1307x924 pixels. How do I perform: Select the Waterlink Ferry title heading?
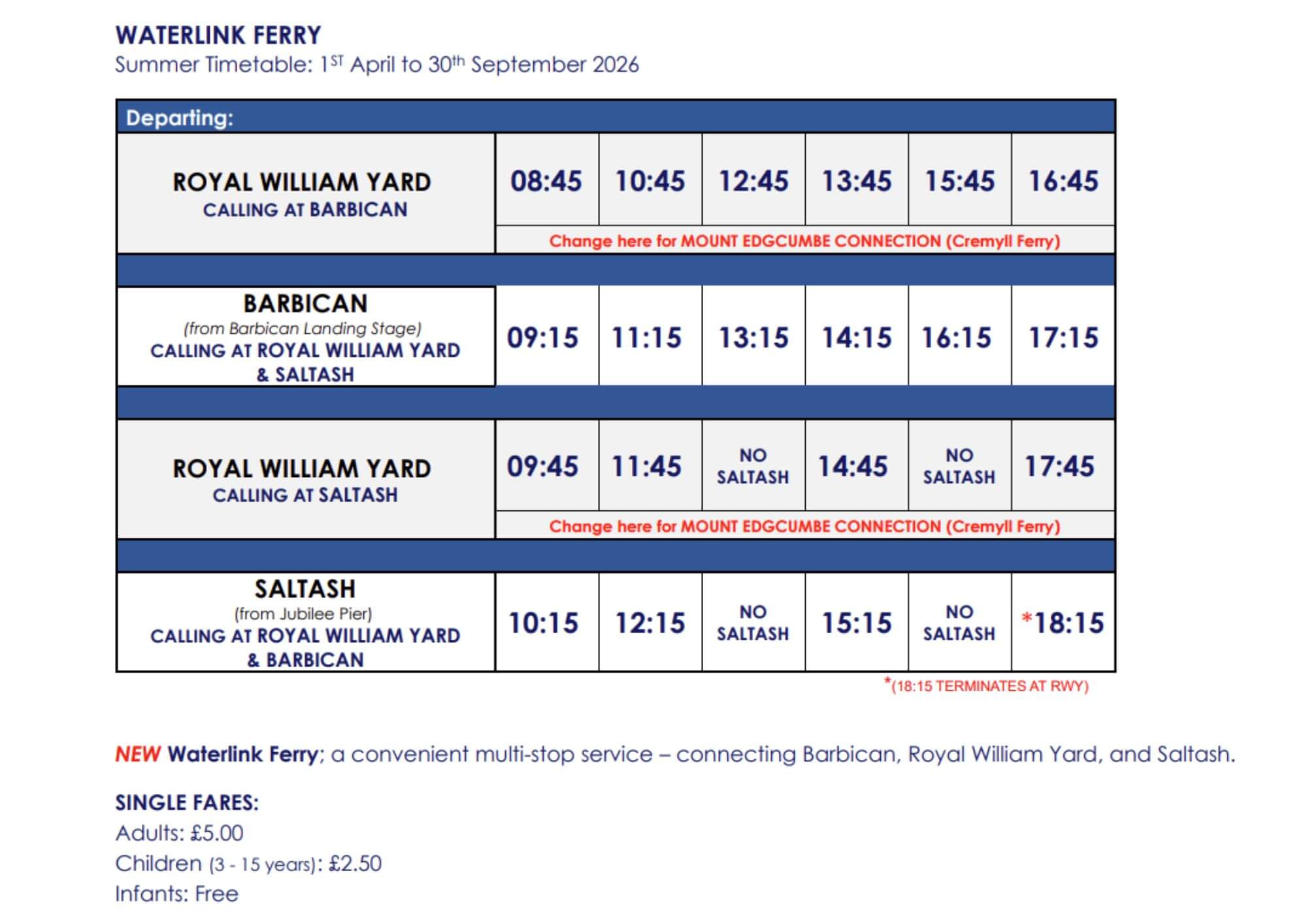point(218,35)
